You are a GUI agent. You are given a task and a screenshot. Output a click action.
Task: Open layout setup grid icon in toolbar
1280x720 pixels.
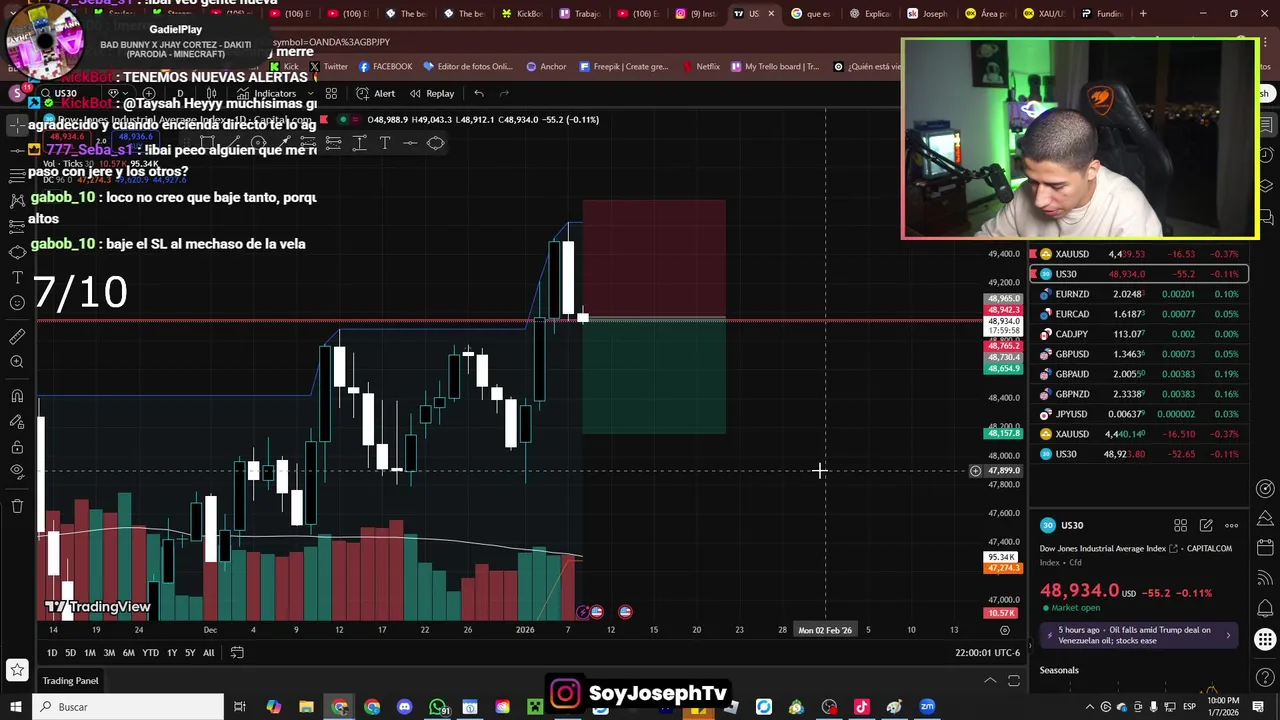[331, 93]
